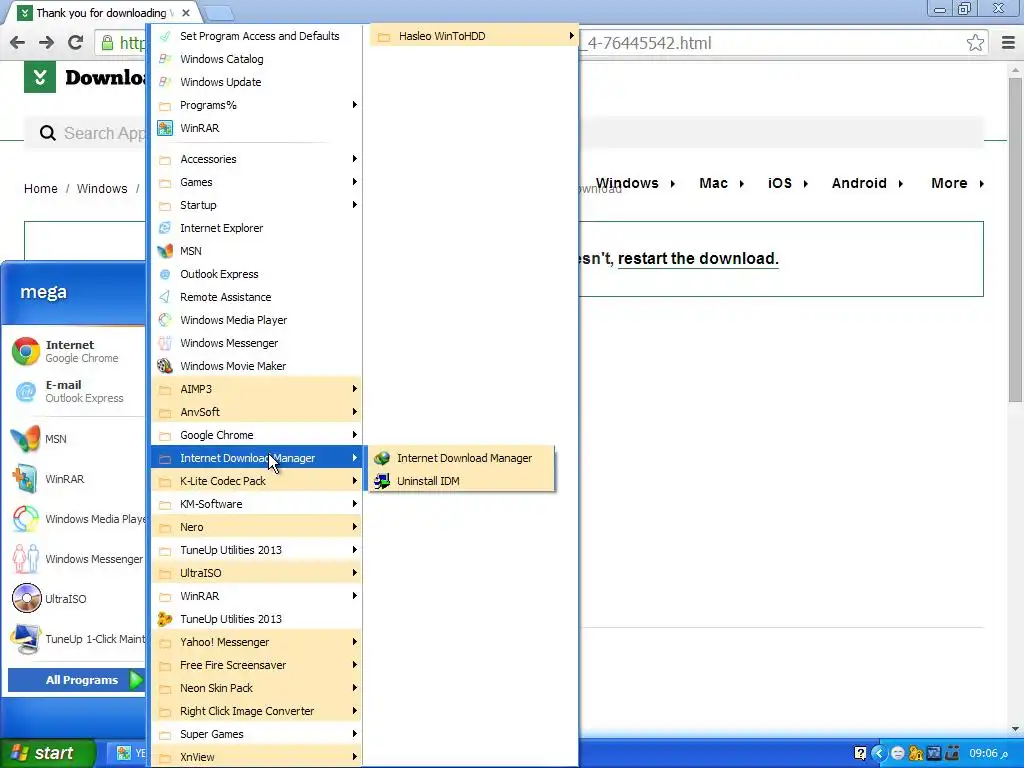
Task: Open Chrome menu hamburger icon
Action: tap(1008, 43)
